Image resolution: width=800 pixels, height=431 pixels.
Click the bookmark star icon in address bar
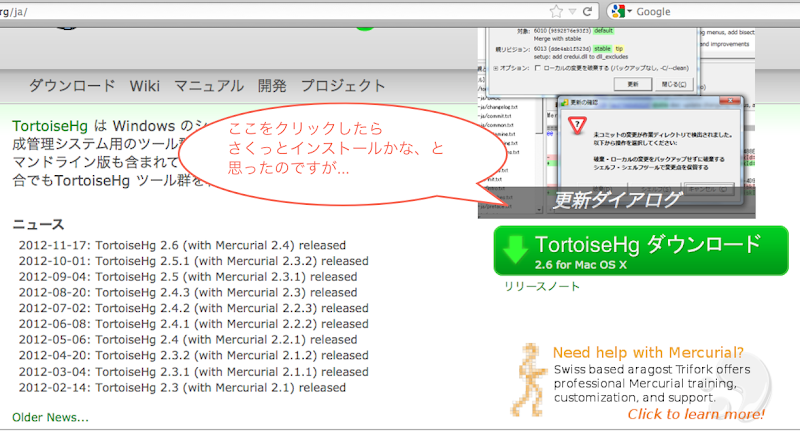[556, 11]
